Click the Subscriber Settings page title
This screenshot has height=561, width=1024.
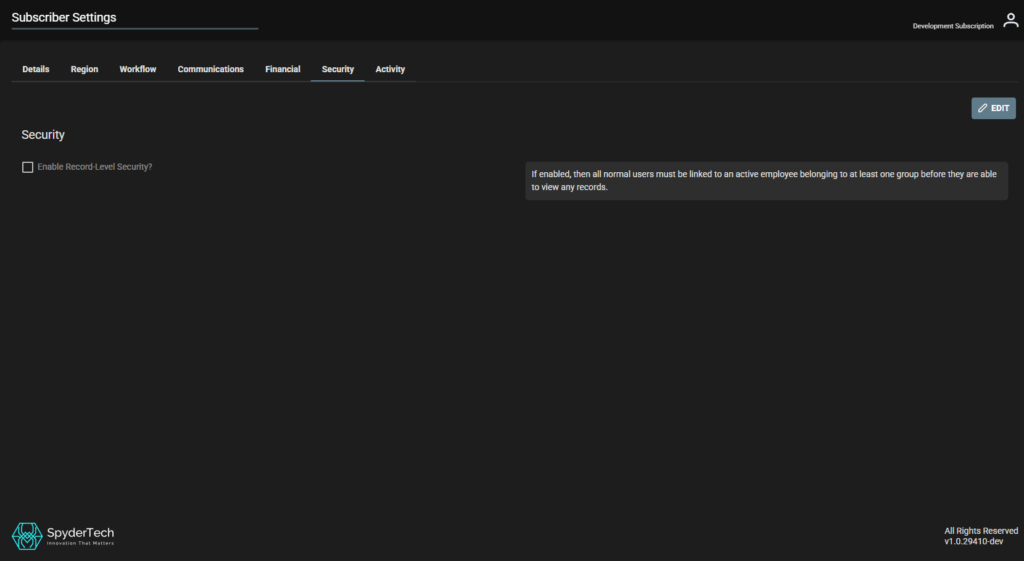[64, 18]
